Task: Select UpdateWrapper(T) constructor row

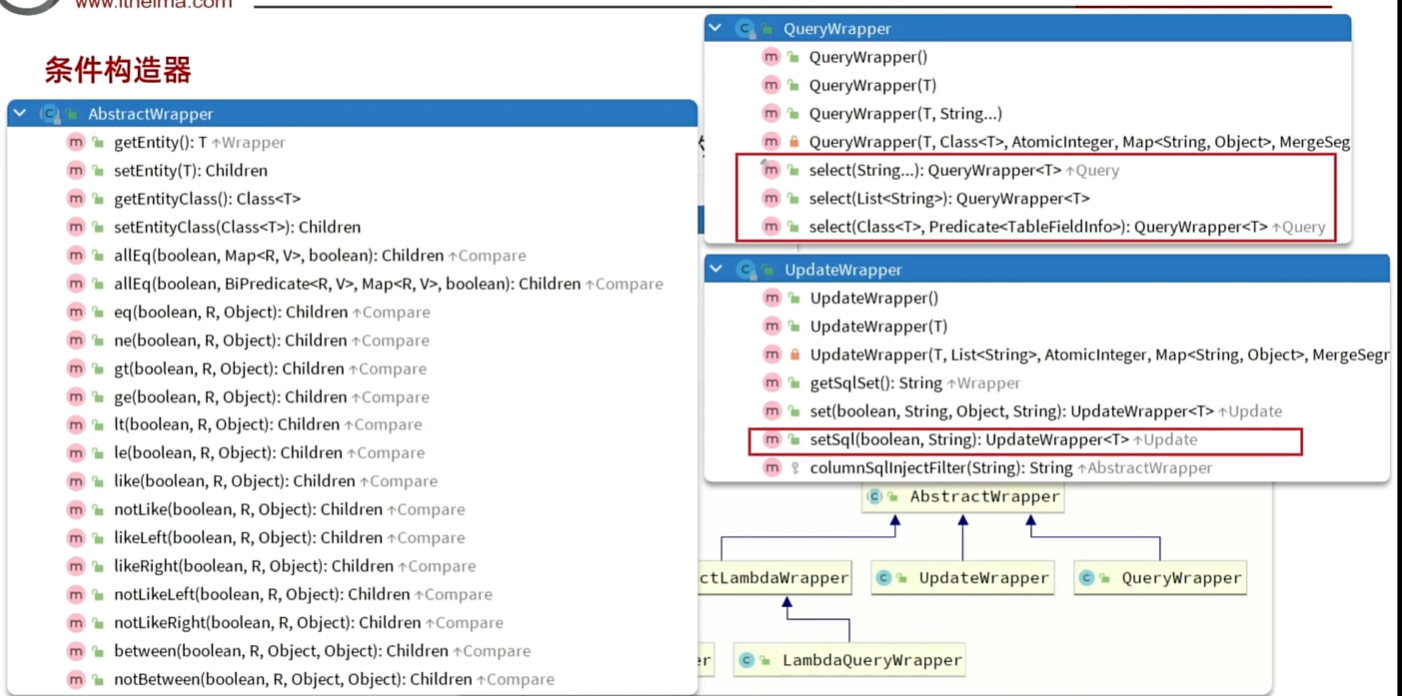Action: 1047,326
